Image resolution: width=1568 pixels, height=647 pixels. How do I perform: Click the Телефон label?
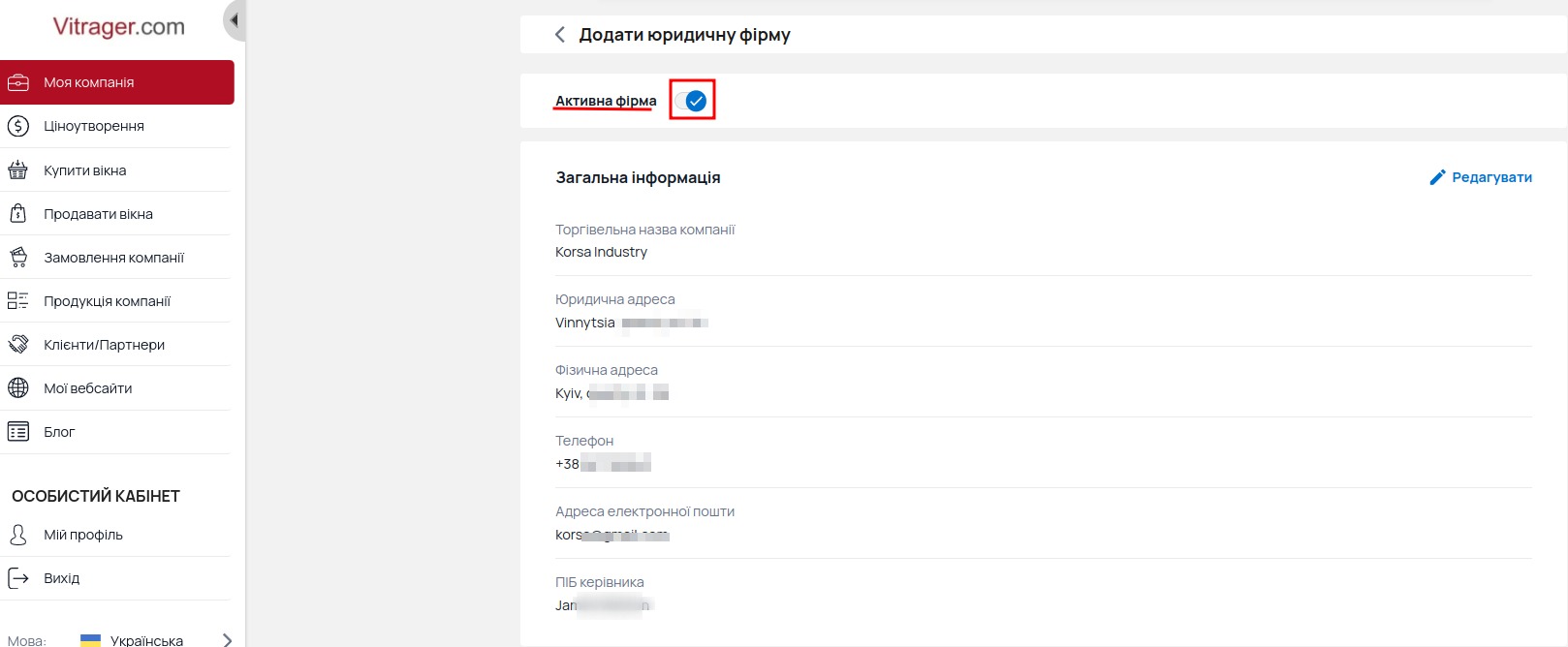584,441
